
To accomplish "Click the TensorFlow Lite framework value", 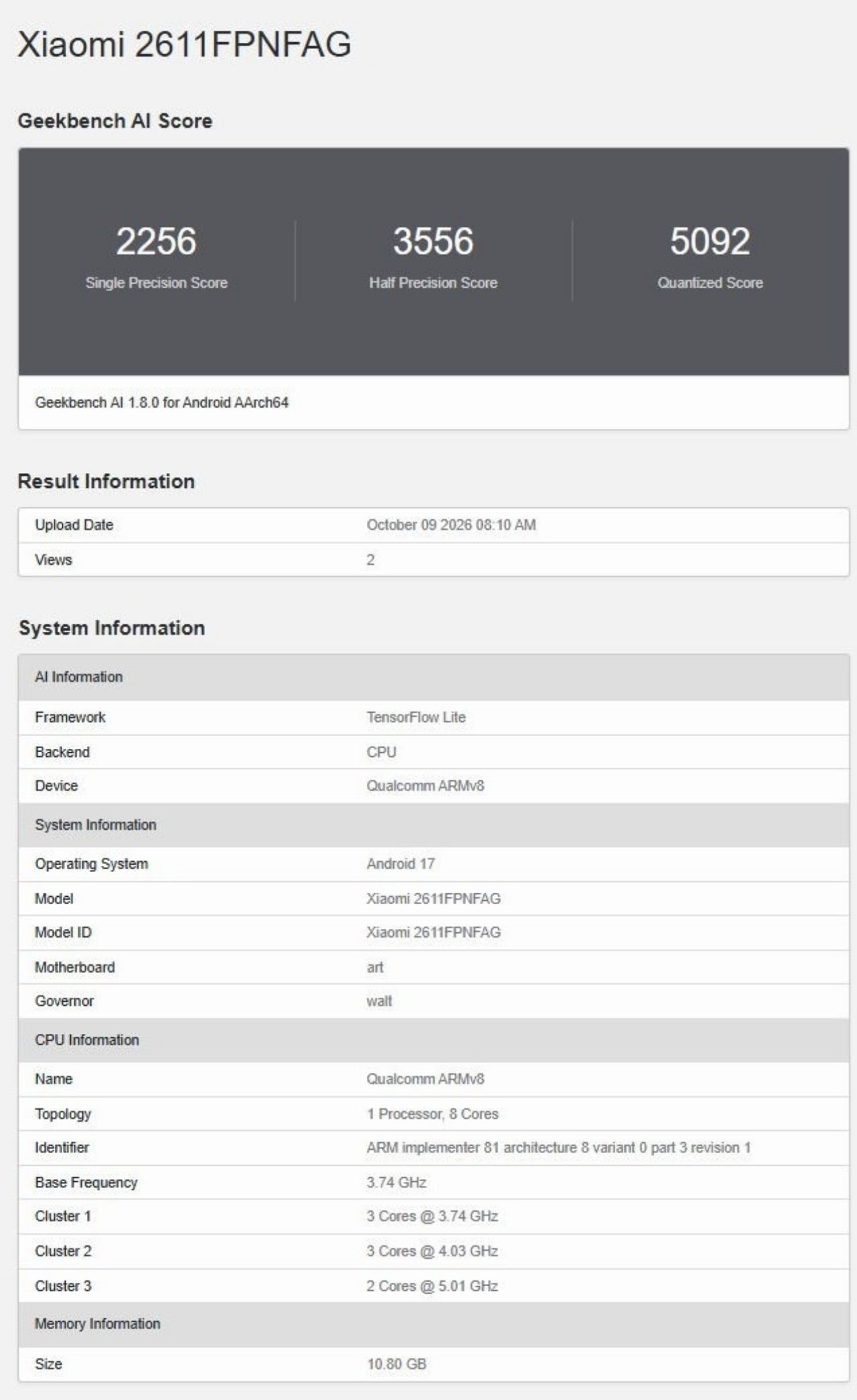I will point(416,717).
